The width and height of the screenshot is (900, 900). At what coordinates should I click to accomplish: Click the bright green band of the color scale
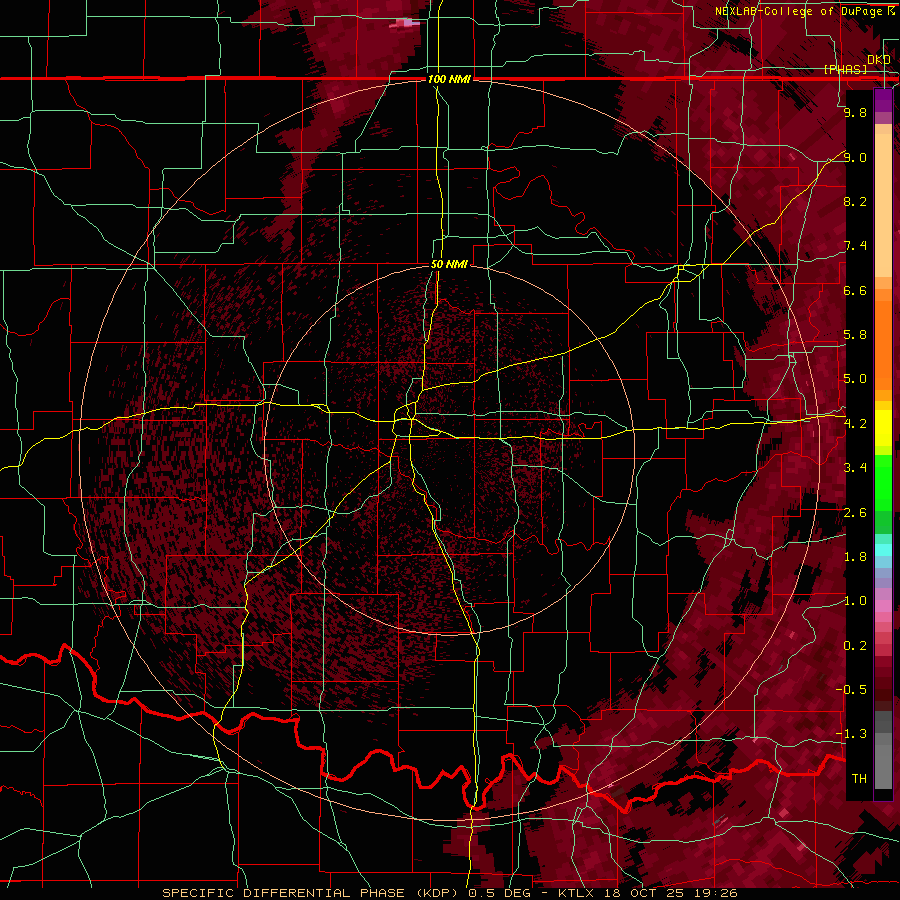tap(883, 481)
